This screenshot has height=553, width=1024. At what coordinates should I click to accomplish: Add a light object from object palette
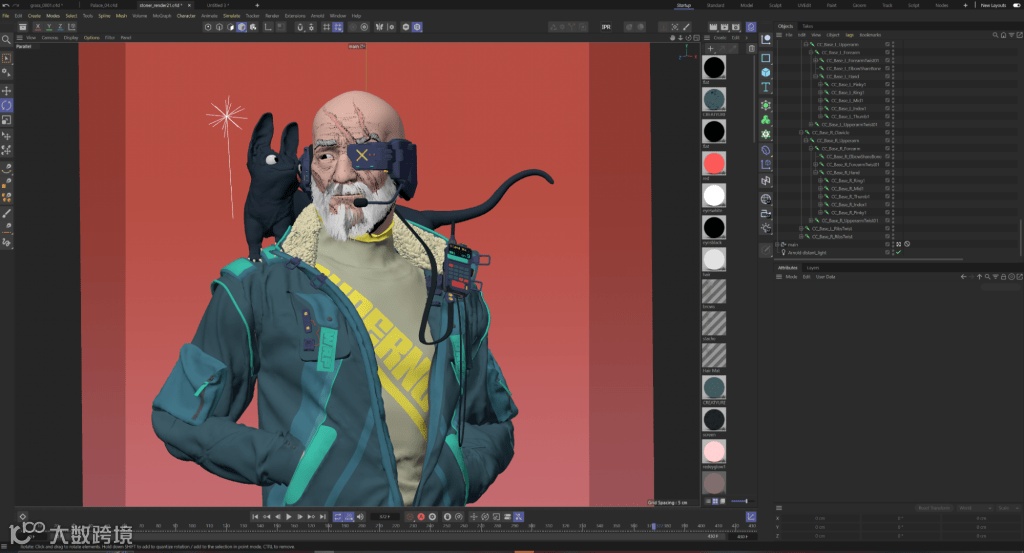[x=766, y=228]
